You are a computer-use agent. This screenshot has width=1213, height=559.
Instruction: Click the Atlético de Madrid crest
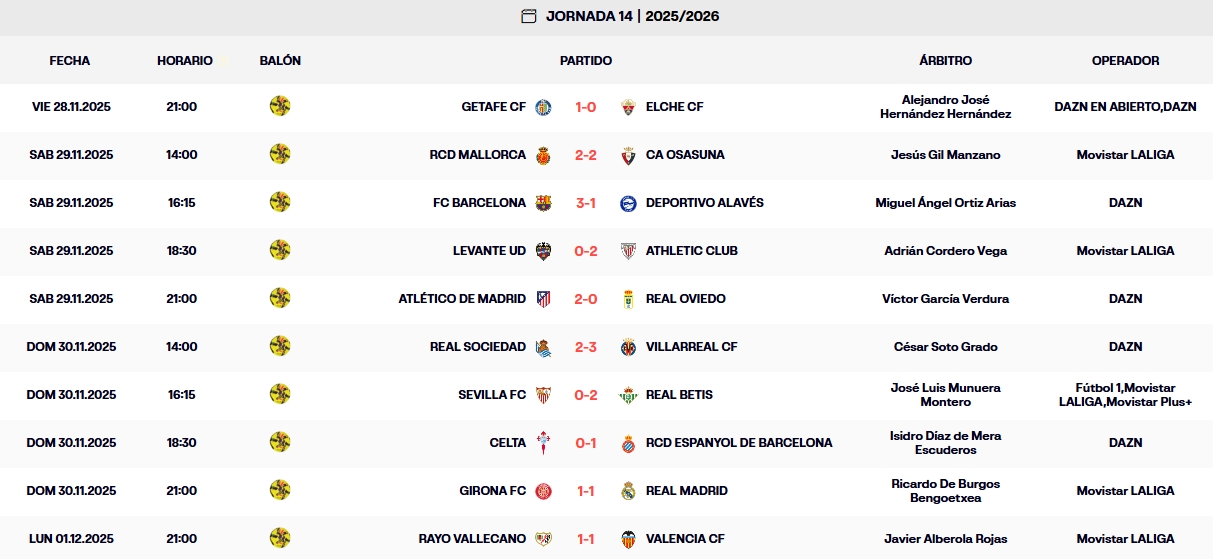(543, 299)
